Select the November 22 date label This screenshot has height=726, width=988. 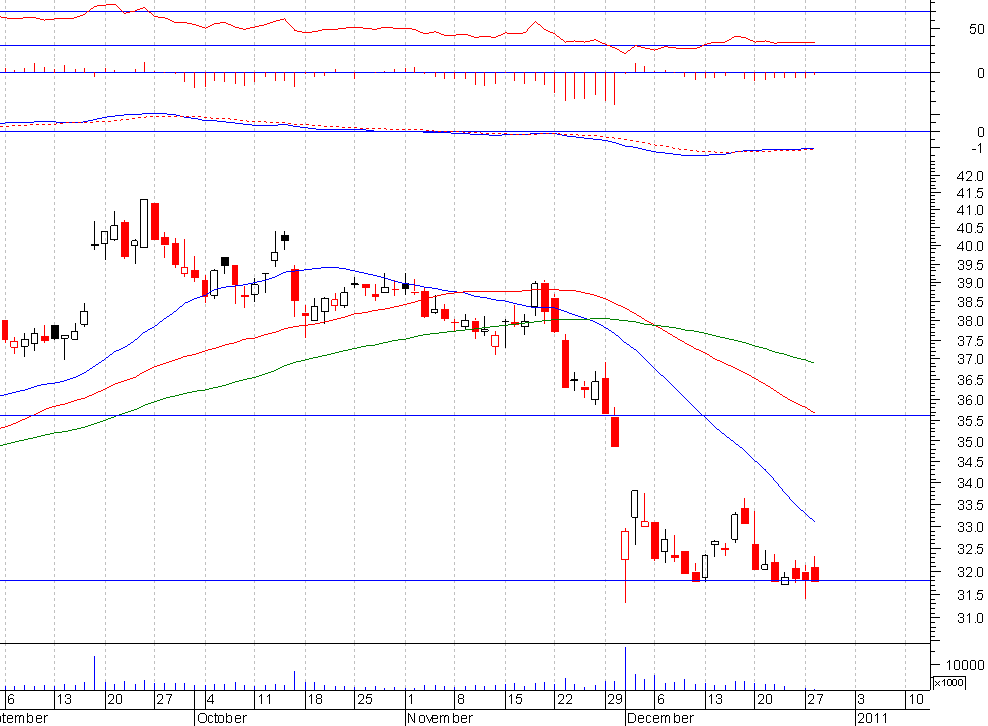point(565,699)
